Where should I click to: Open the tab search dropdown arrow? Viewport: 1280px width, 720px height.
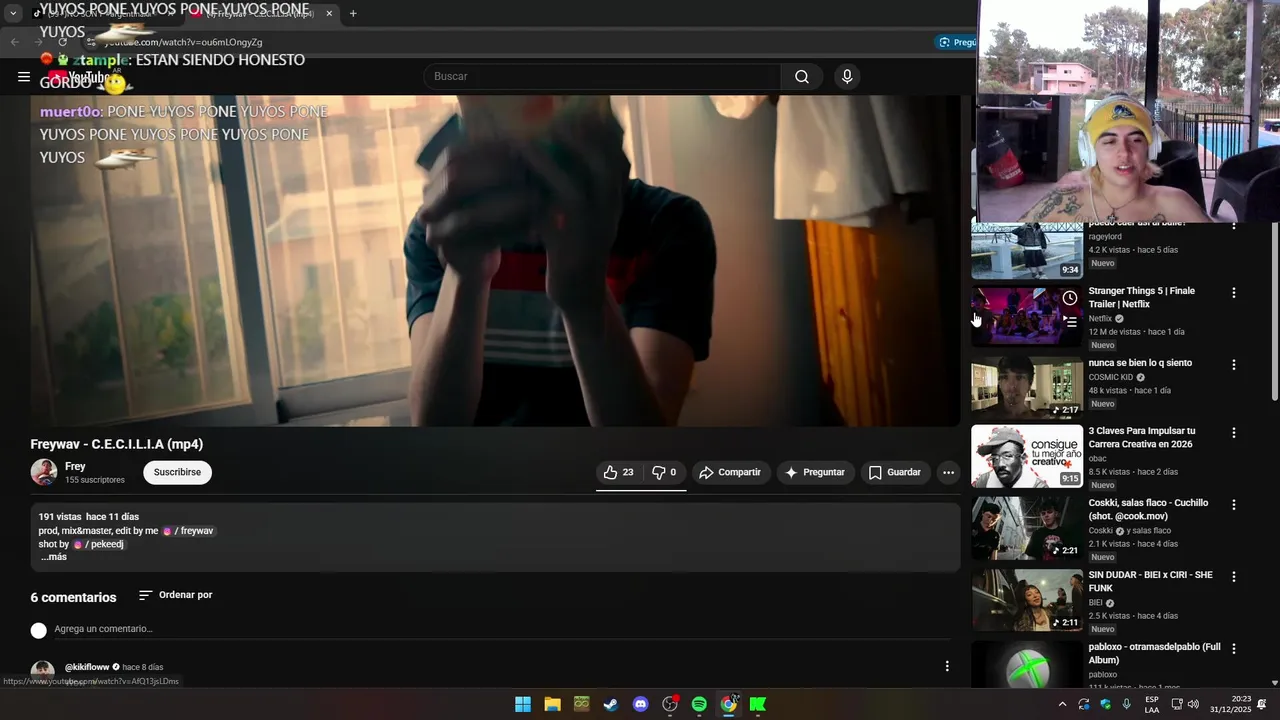click(x=13, y=14)
